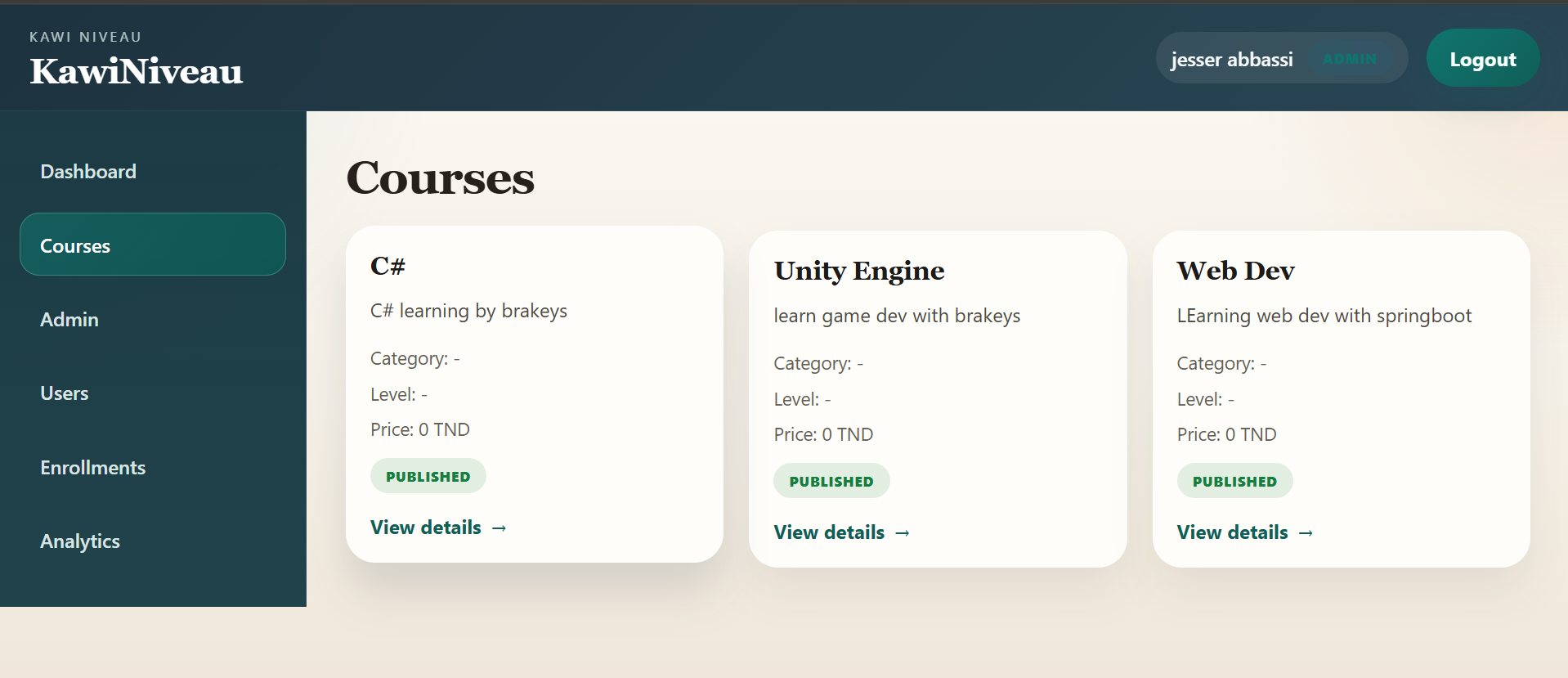
Task: Open the Dashboard sidebar item
Action: tap(153, 172)
